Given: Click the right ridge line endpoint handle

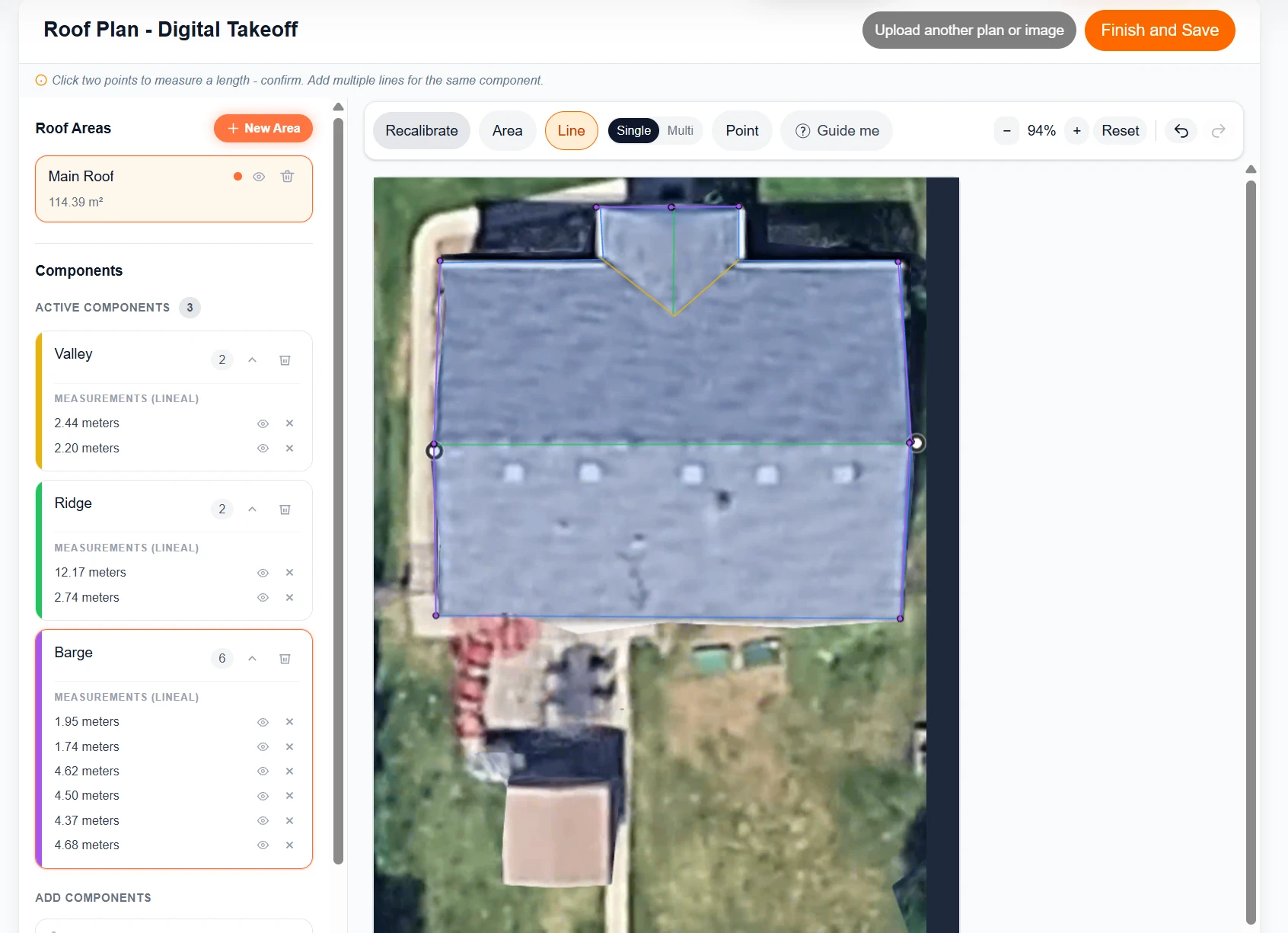Looking at the screenshot, I should [917, 443].
